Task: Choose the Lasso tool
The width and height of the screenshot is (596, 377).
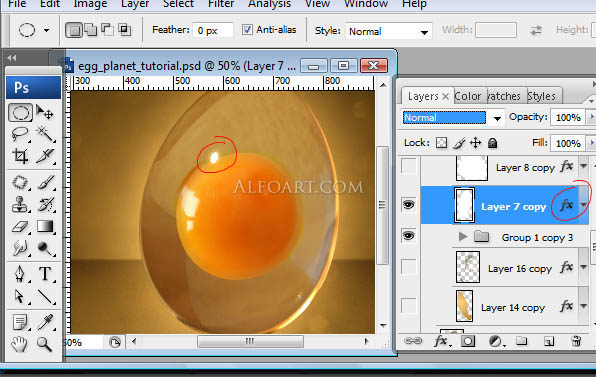Action: [x=20, y=134]
